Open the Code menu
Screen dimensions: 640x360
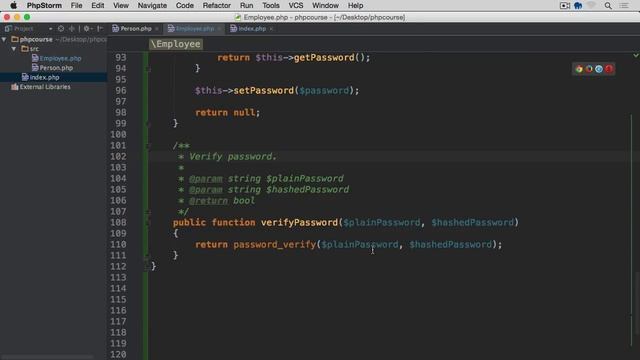point(184,5)
